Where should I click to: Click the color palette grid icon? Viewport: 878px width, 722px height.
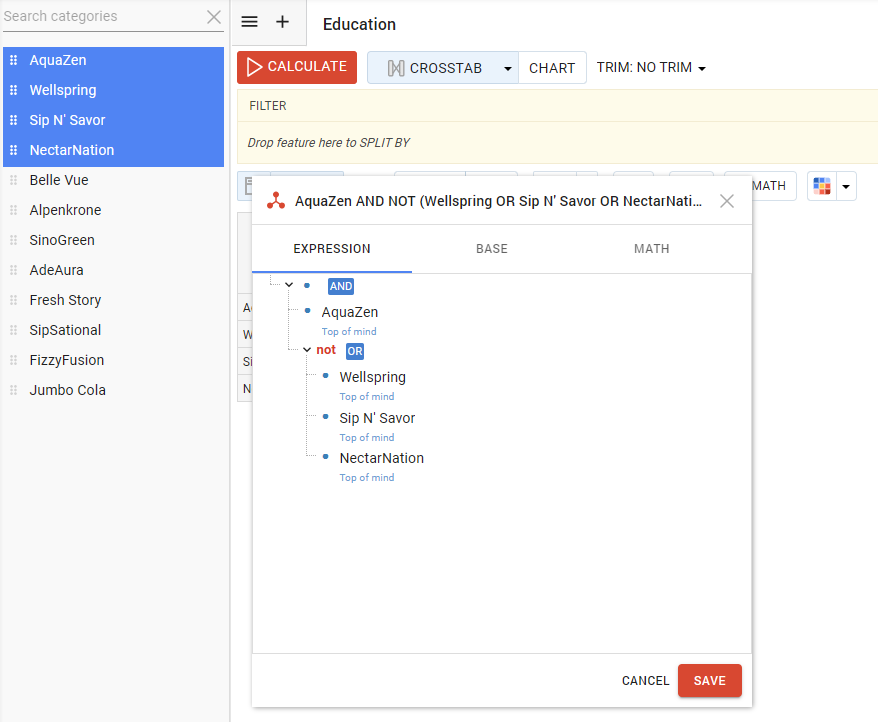(x=822, y=186)
